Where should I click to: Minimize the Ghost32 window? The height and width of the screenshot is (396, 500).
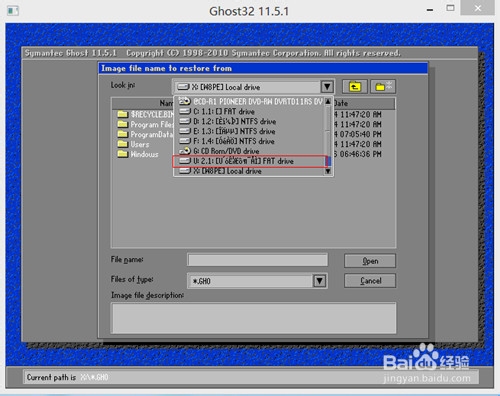(430, 10)
